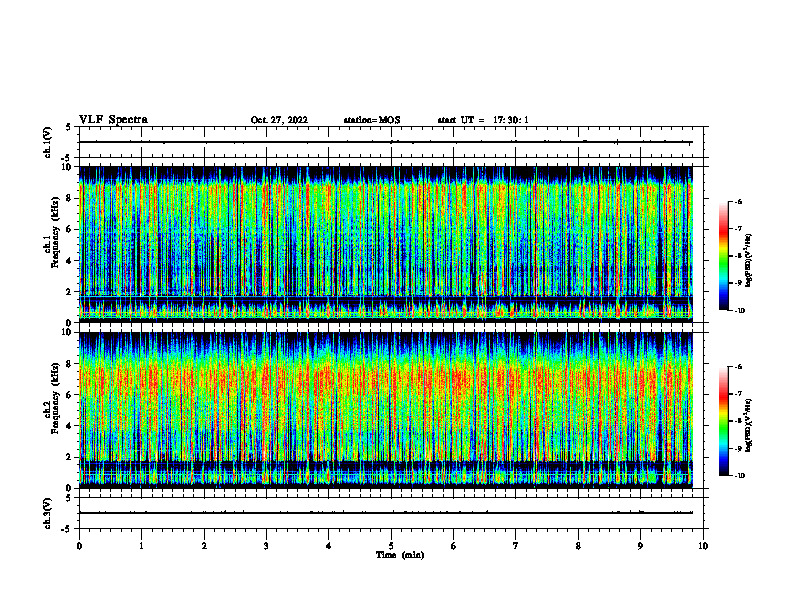Click the ch.2 frequency tick label "6"
The image size is (792, 612).
click(x=69, y=395)
